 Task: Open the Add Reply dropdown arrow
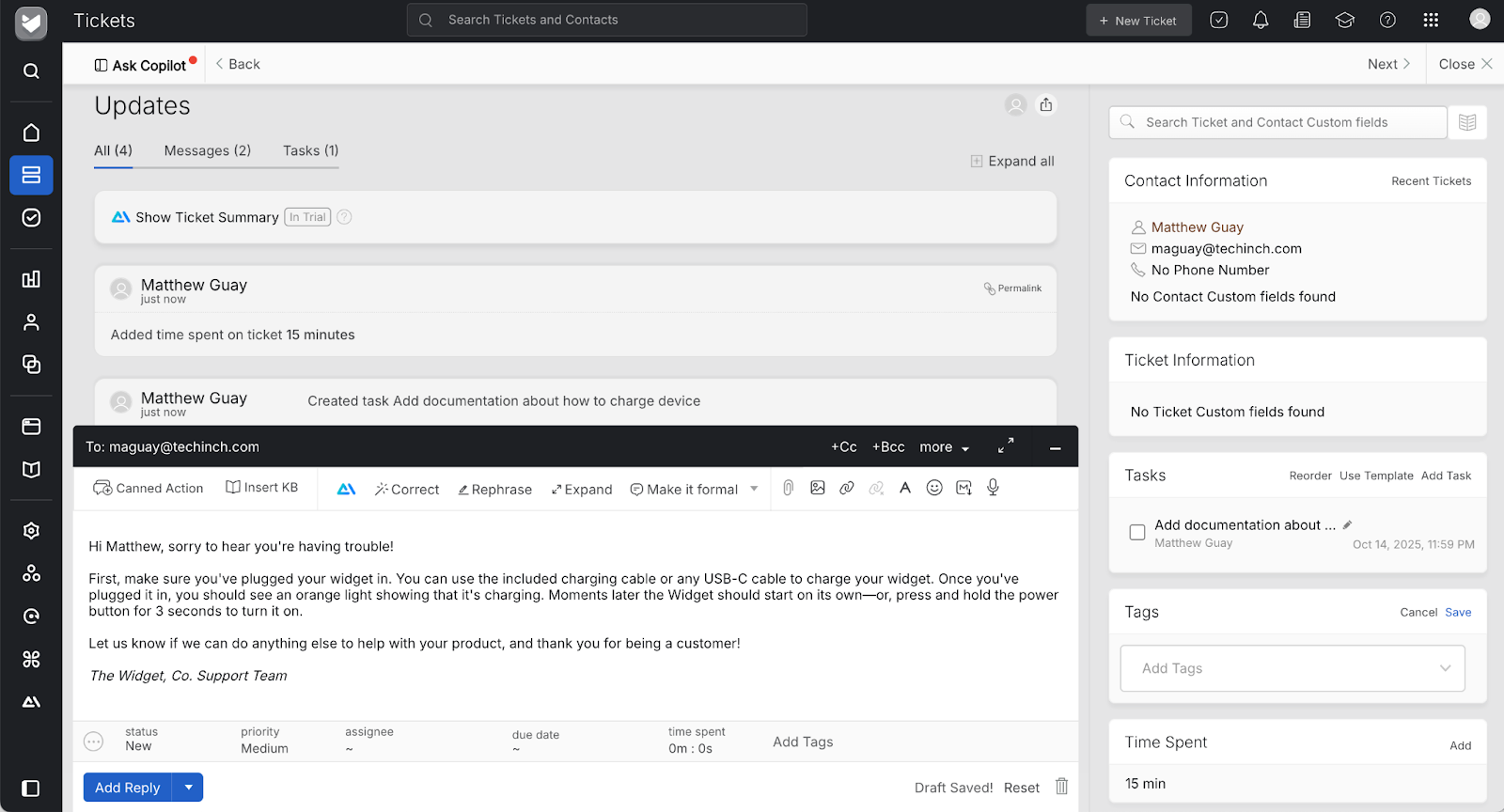pos(189,788)
